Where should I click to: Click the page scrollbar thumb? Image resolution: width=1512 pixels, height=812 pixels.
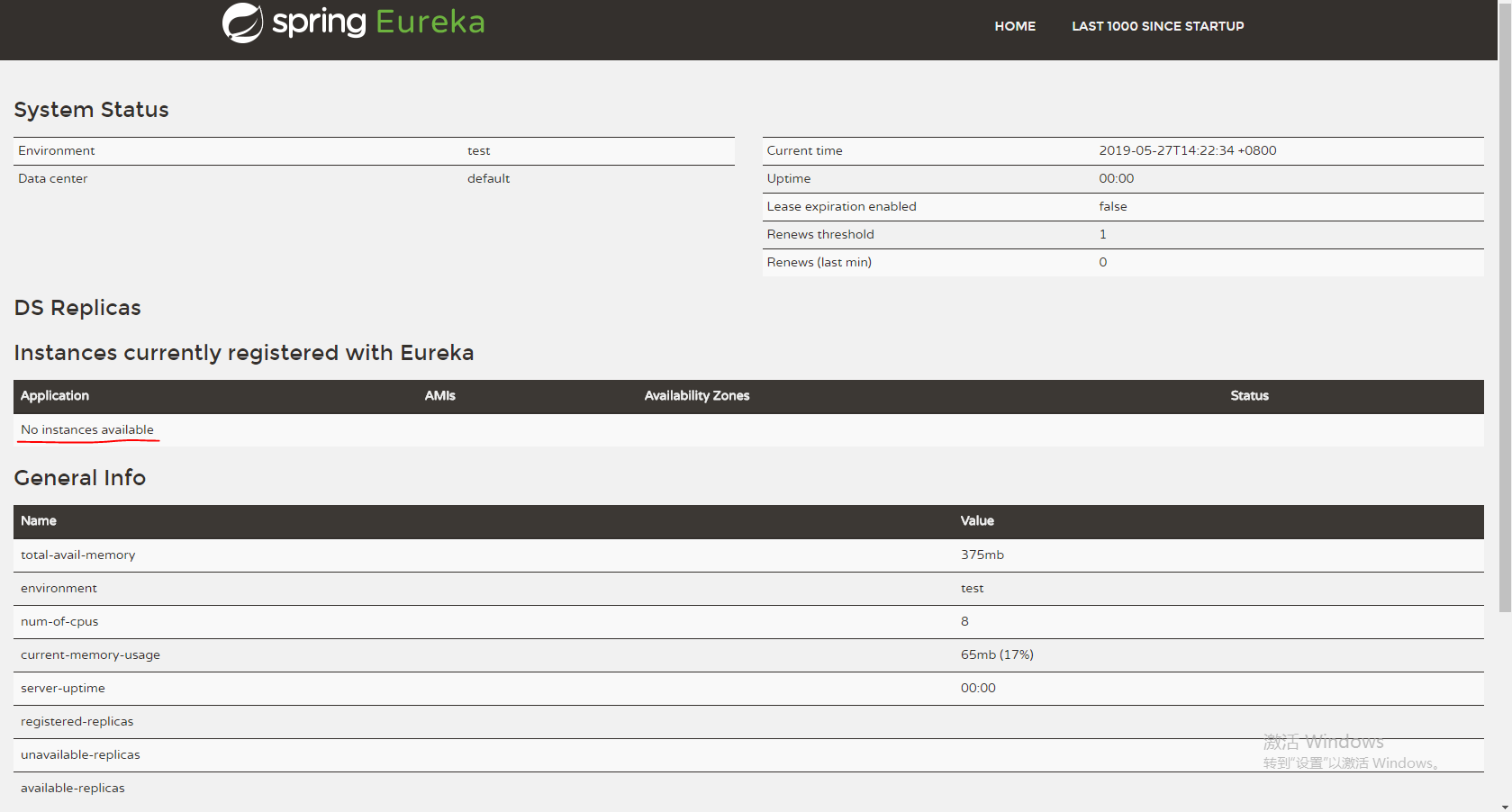click(1505, 306)
